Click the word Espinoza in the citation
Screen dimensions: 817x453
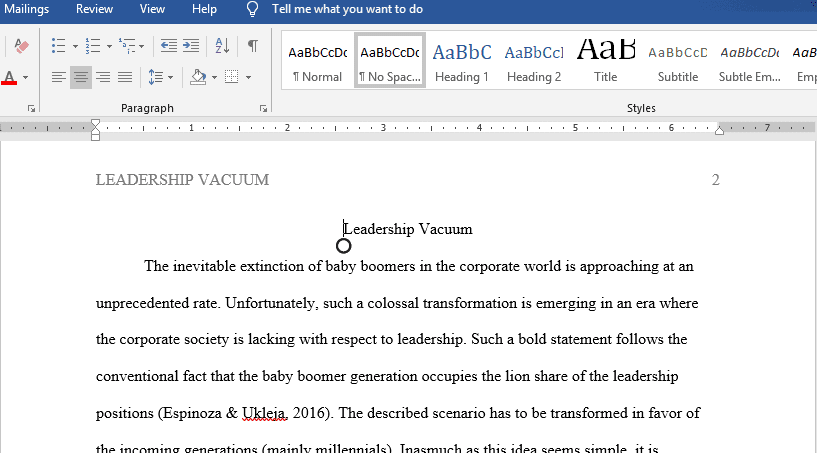point(192,413)
